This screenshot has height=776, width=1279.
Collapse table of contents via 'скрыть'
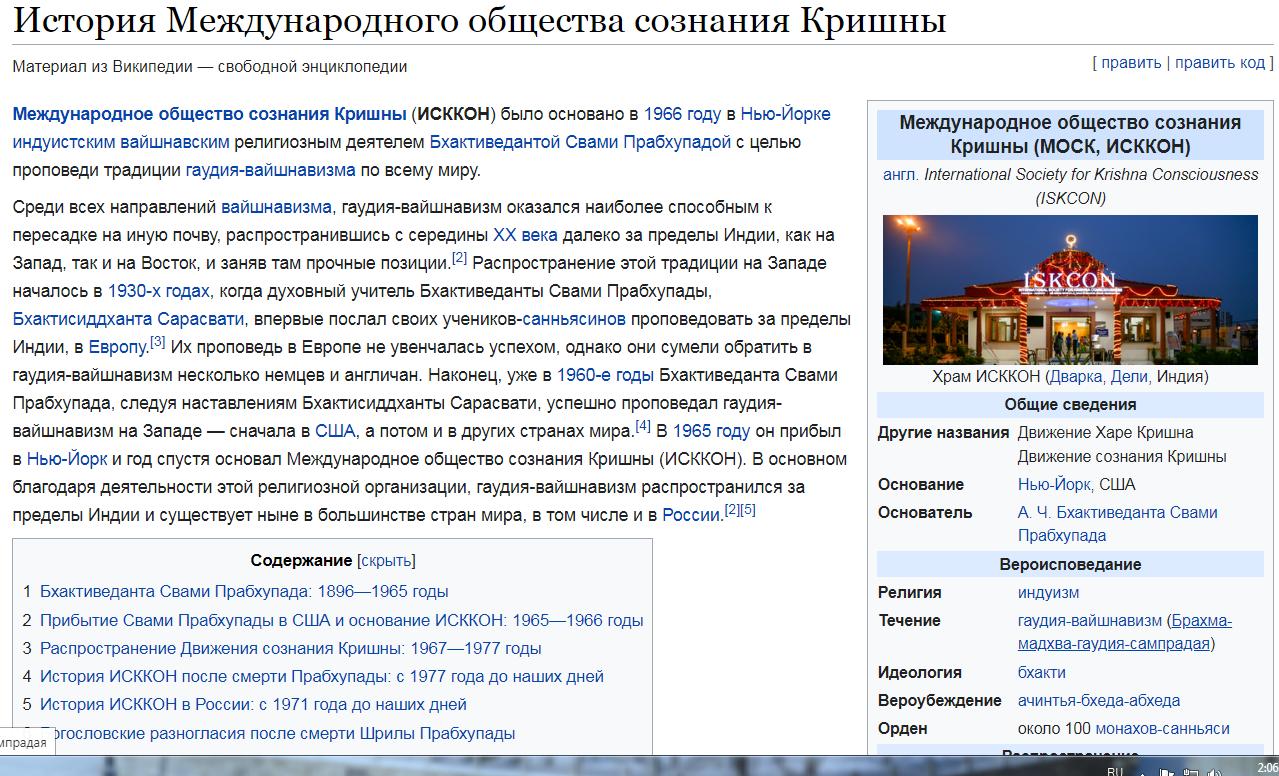[x=385, y=560]
